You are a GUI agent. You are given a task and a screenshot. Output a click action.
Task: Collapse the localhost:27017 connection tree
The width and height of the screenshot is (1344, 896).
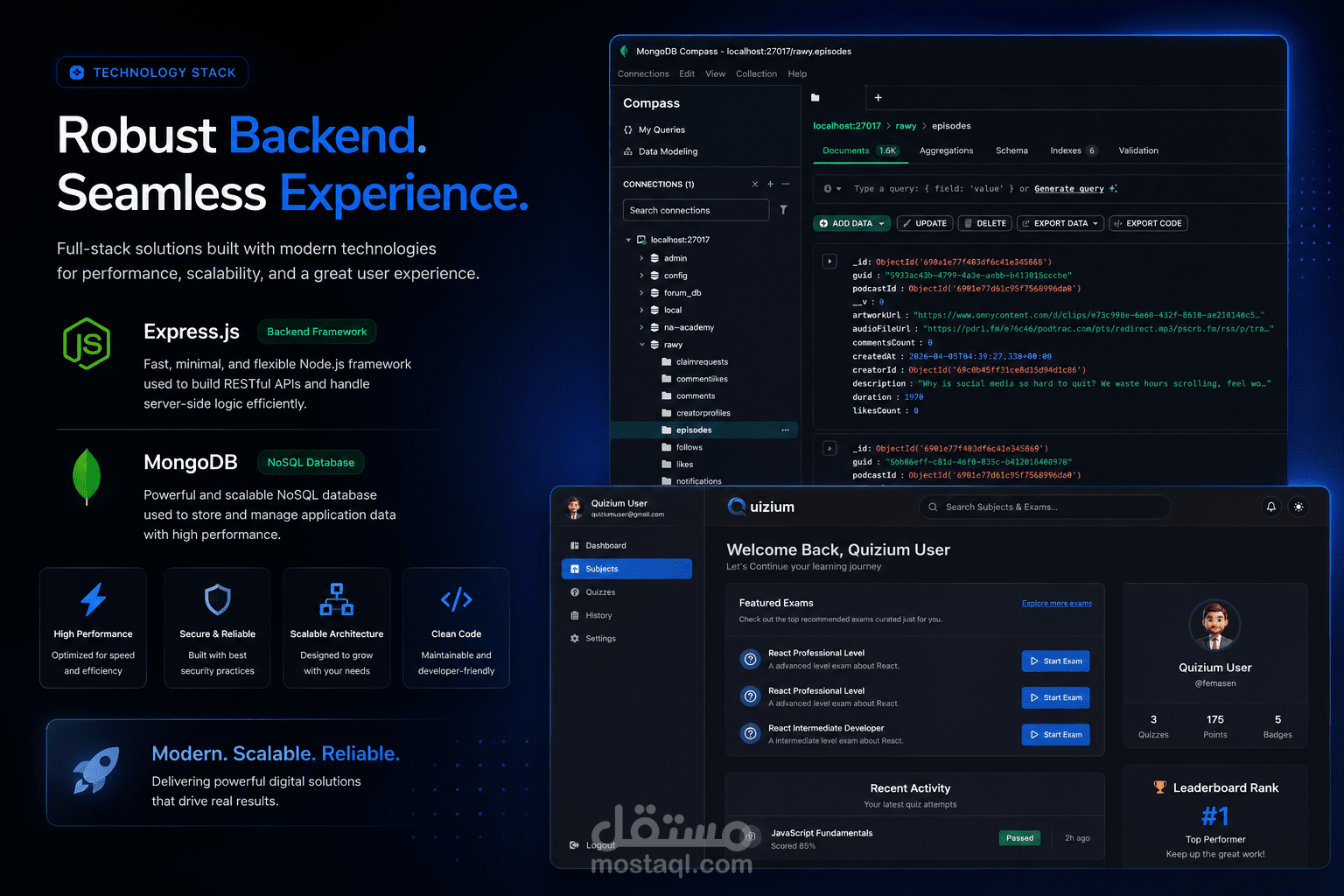pyautogui.click(x=628, y=240)
